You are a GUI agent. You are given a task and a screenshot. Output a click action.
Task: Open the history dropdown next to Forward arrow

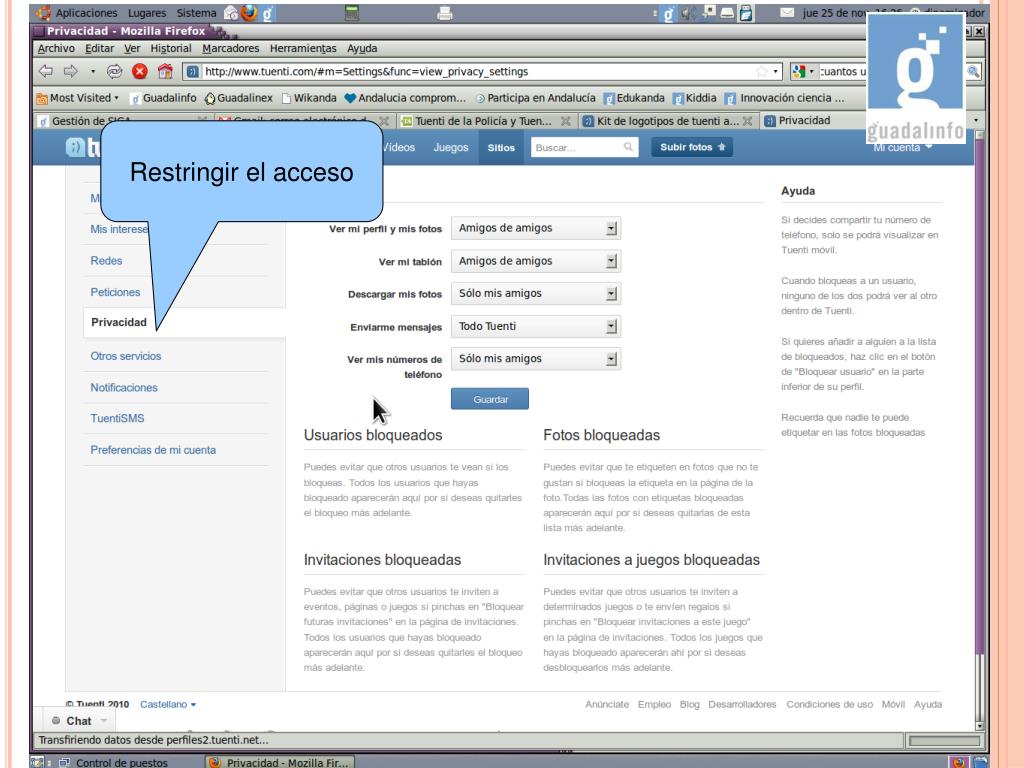[93, 71]
